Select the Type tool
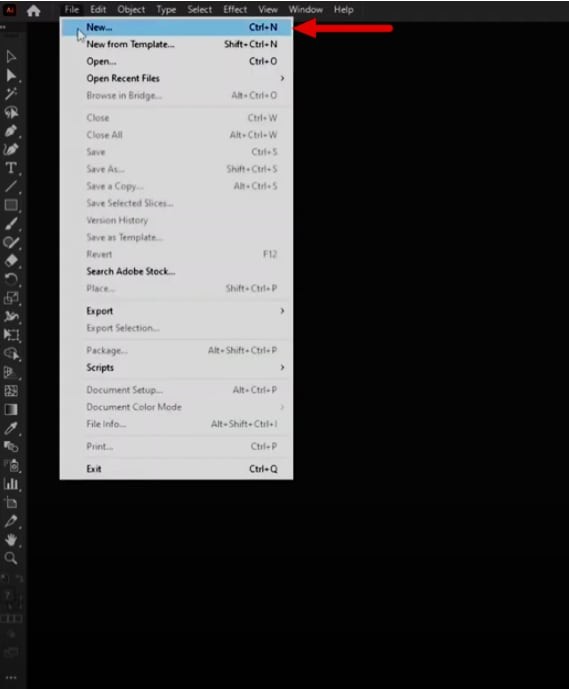 (11, 168)
